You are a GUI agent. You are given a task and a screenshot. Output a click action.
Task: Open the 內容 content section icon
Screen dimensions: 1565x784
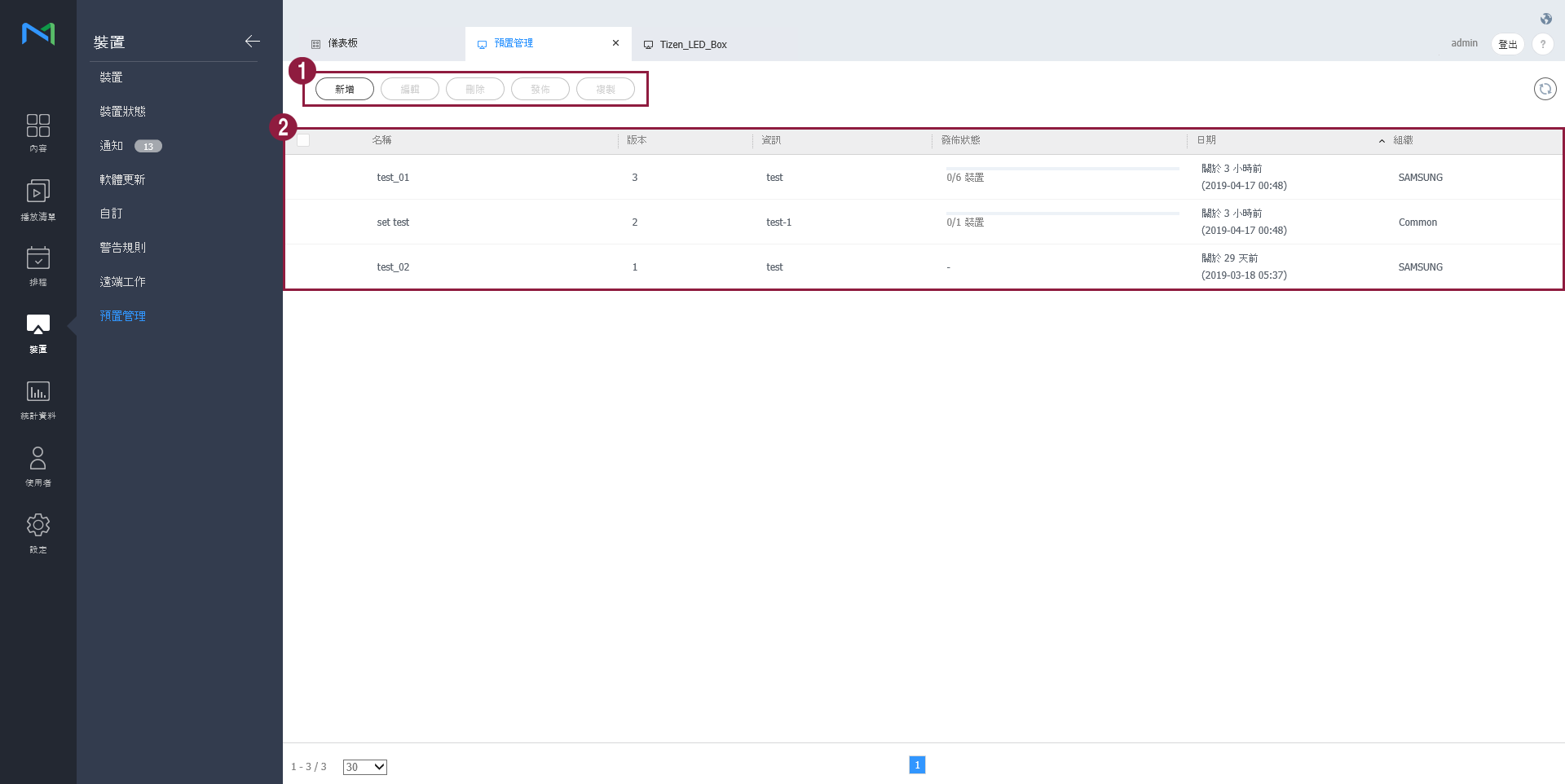point(37,132)
